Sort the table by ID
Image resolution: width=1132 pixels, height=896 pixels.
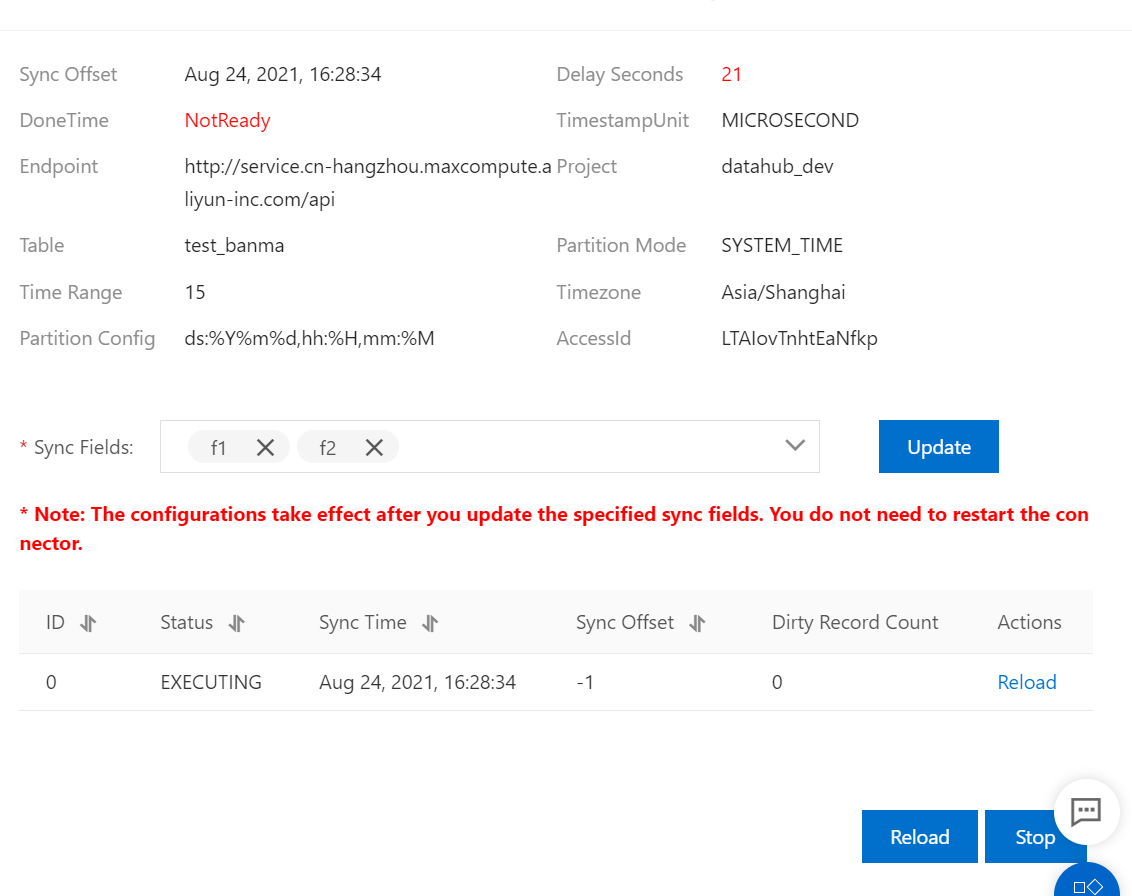tap(88, 623)
